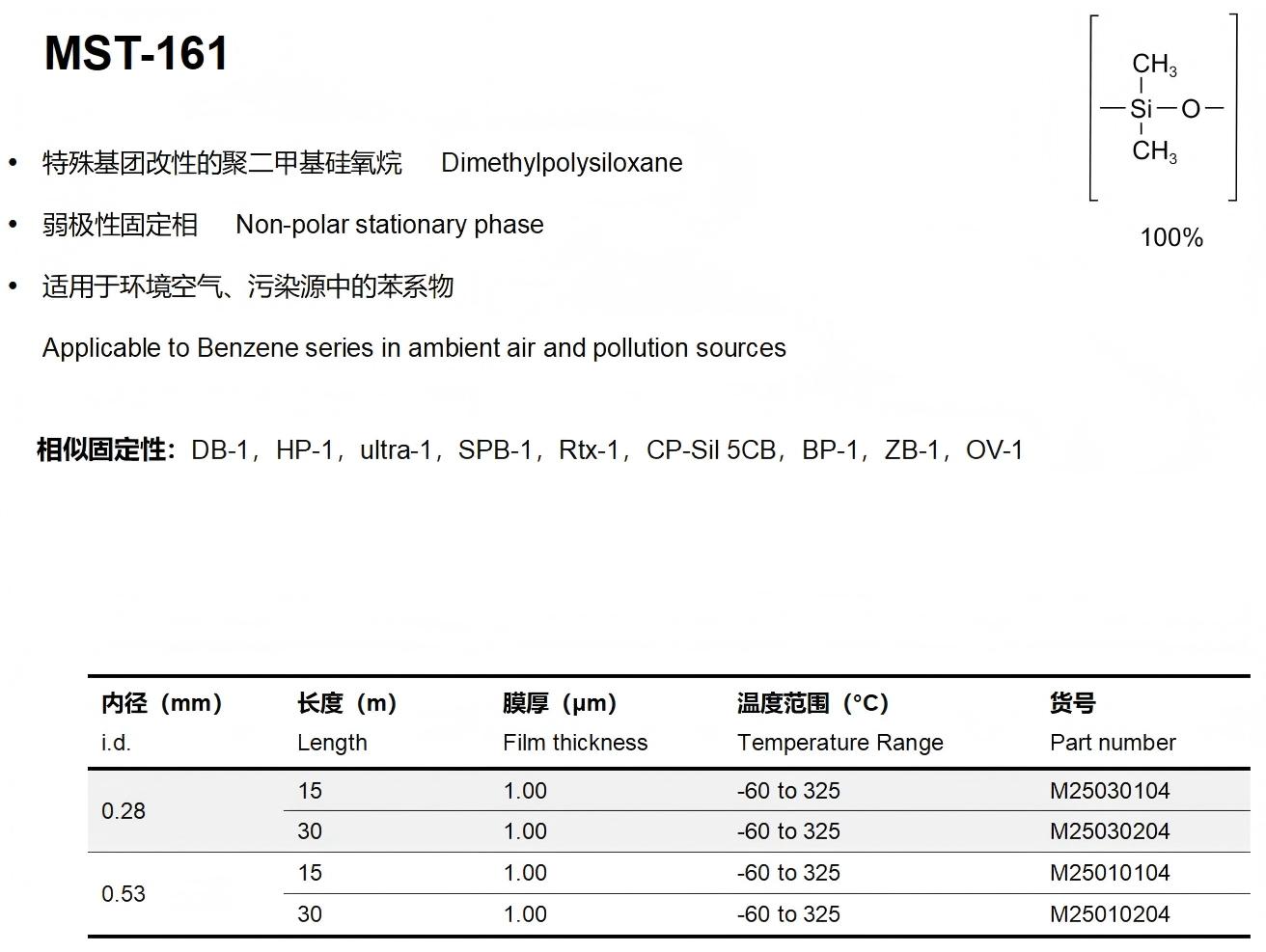Click part number M25030104

pos(1110,791)
